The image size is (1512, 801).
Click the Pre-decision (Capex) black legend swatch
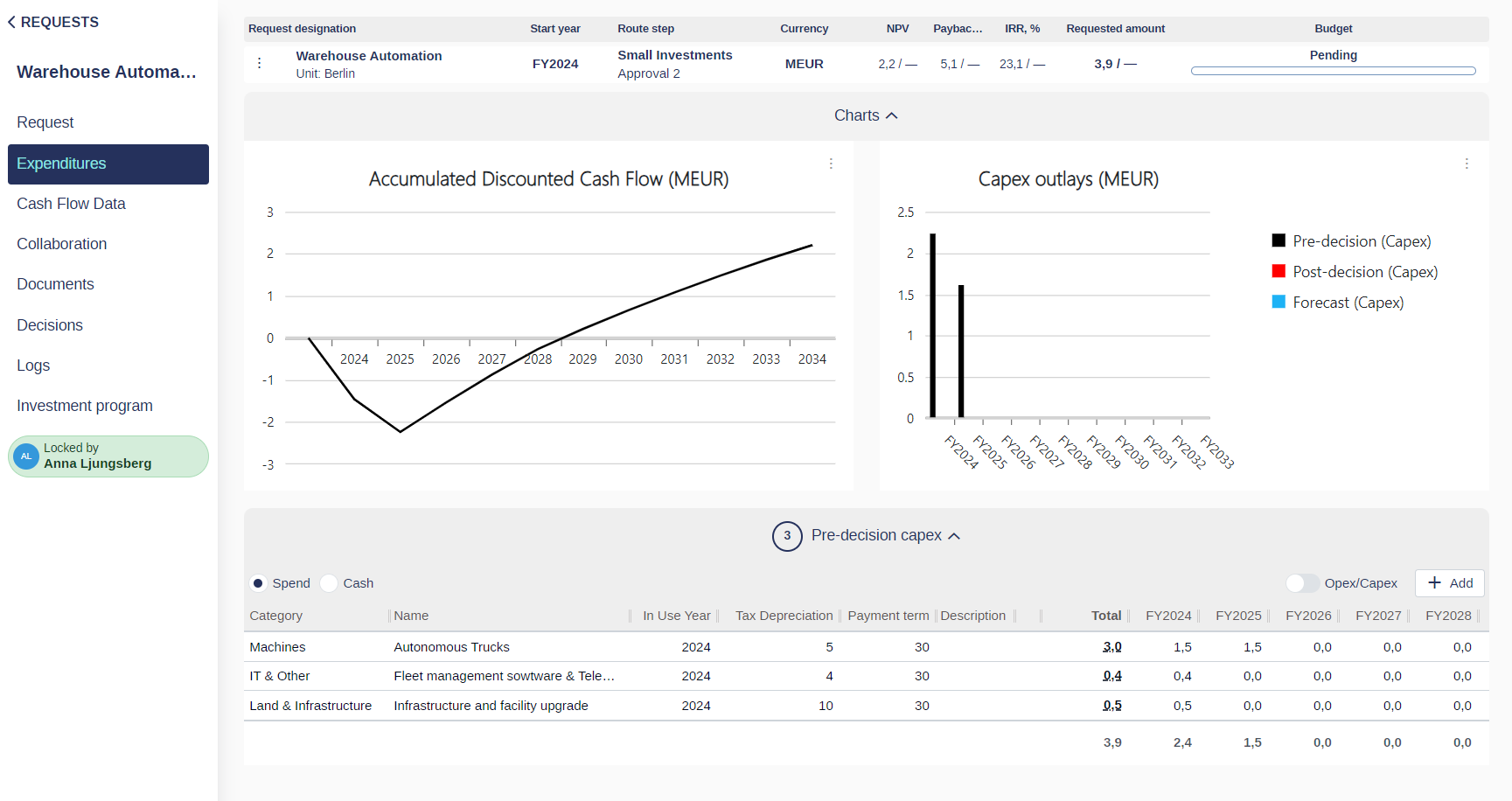1279,240
